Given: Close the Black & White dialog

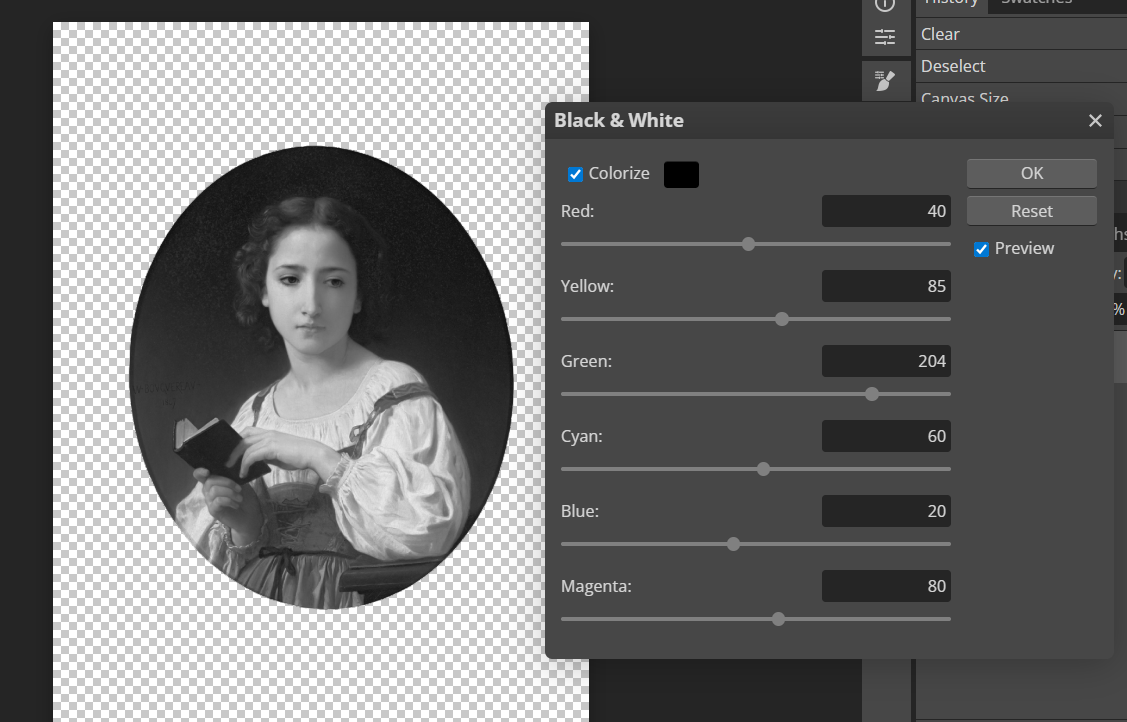Looking at the screenshot, I should (x=1095, y=121).
